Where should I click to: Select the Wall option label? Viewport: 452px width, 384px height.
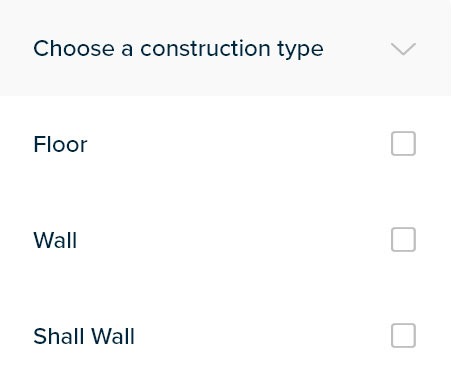tap(55, 240)
